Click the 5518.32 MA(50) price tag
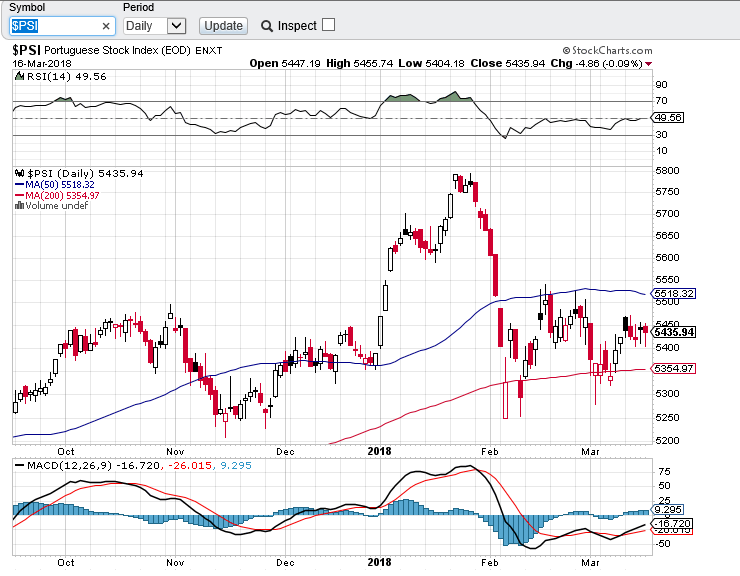This screenshot has width=740, height=576. (674, 294)
